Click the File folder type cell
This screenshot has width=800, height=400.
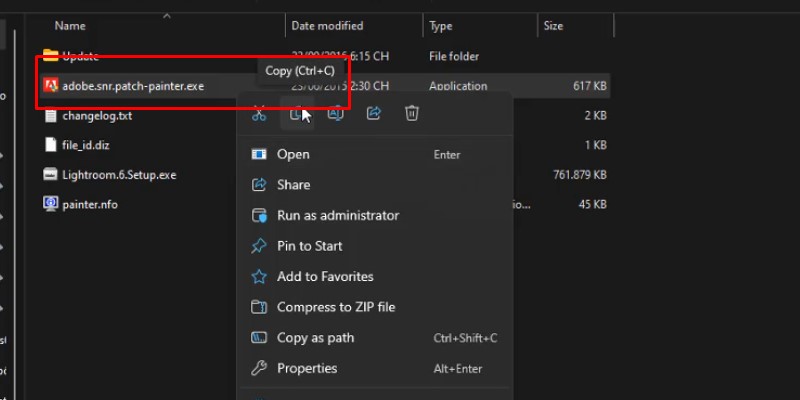454,56
